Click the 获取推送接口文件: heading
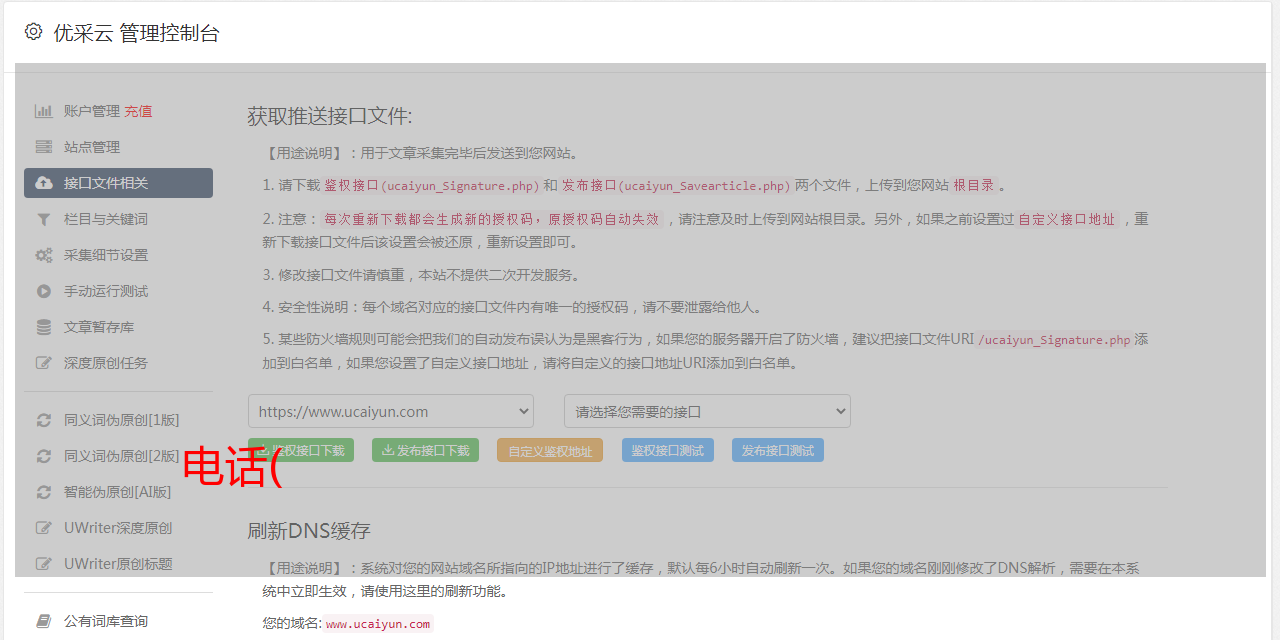Image resolution: width=1280 pixels, height=640 pixels. (330, 116)
